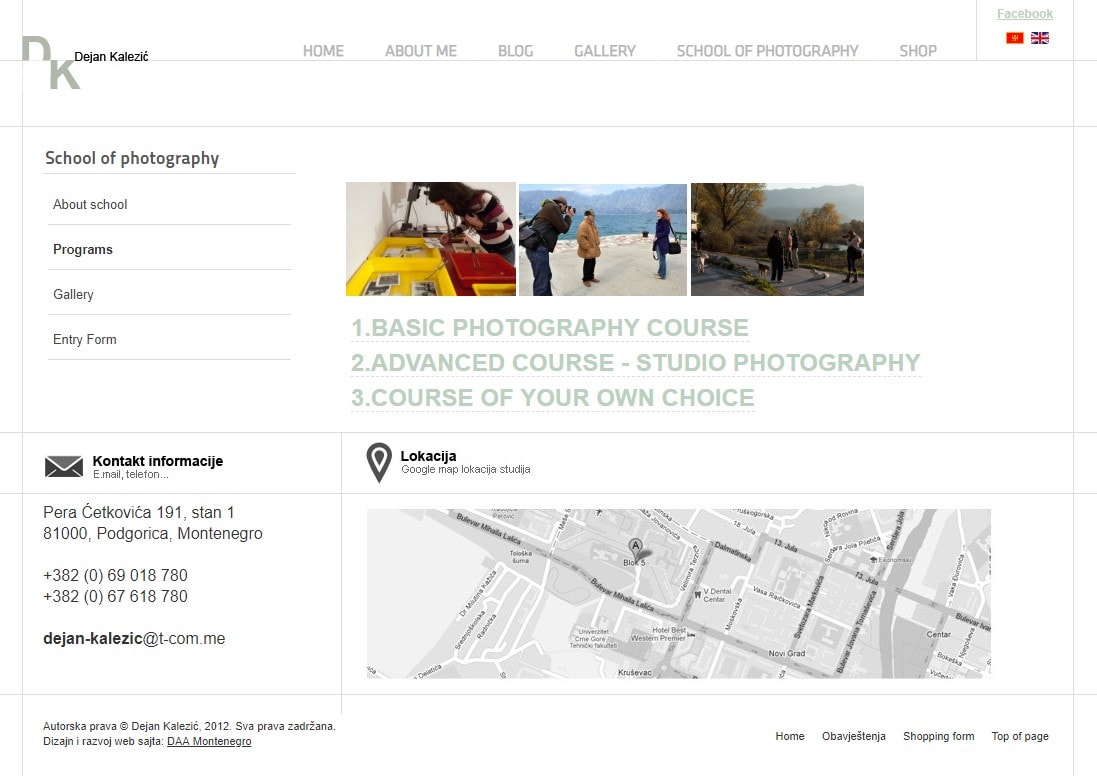Viewport: 1097px width, 776px height.
Task: Open 1.Basic Photography Course link
Action: coord(550,327)
